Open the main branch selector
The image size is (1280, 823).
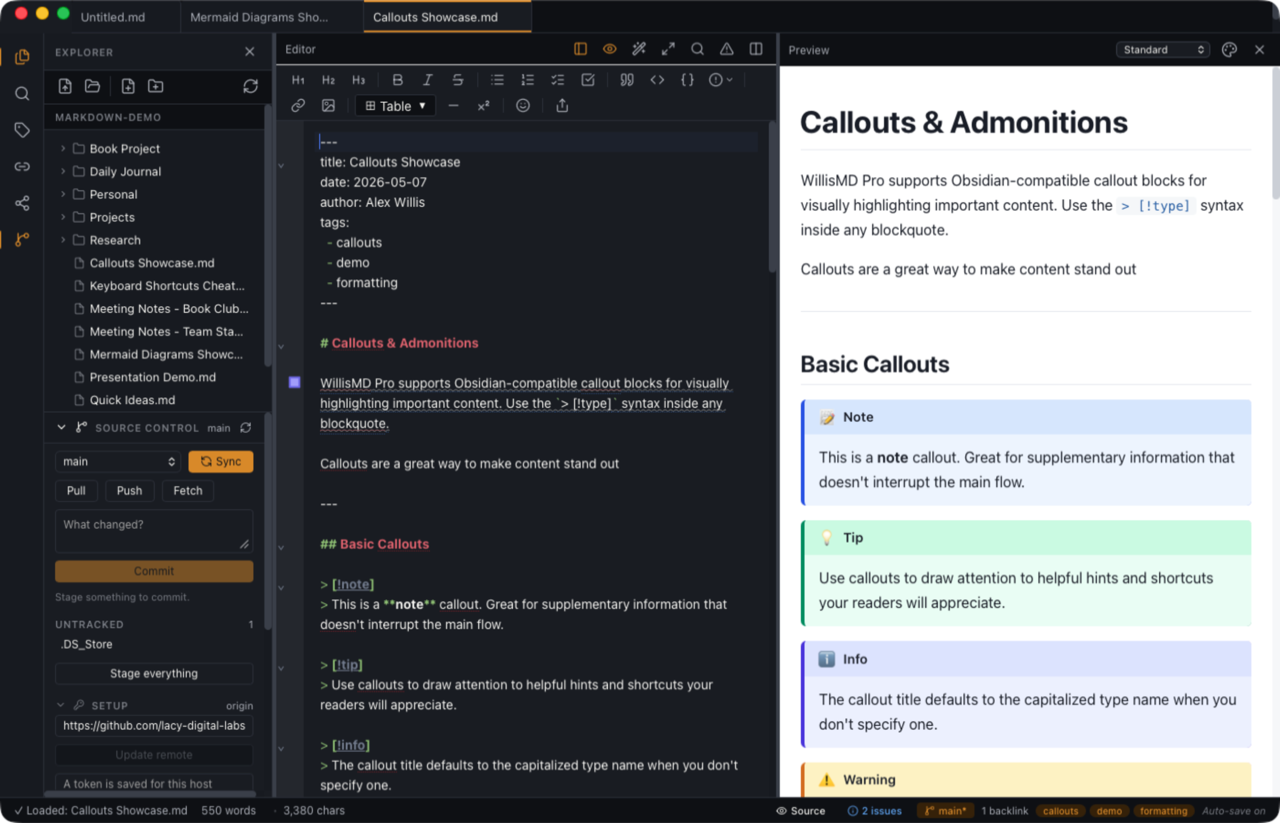(117, 461)
